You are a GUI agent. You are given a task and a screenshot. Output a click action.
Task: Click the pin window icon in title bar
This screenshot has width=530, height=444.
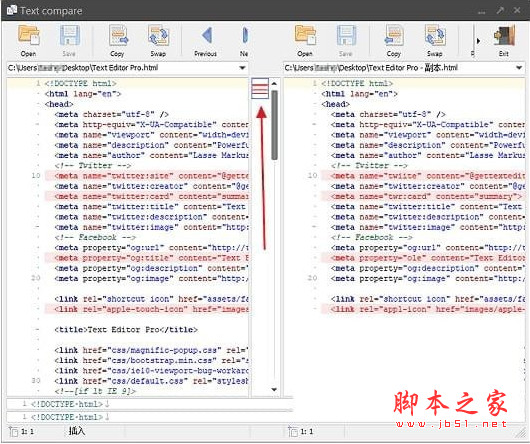(x=500, y=11)
